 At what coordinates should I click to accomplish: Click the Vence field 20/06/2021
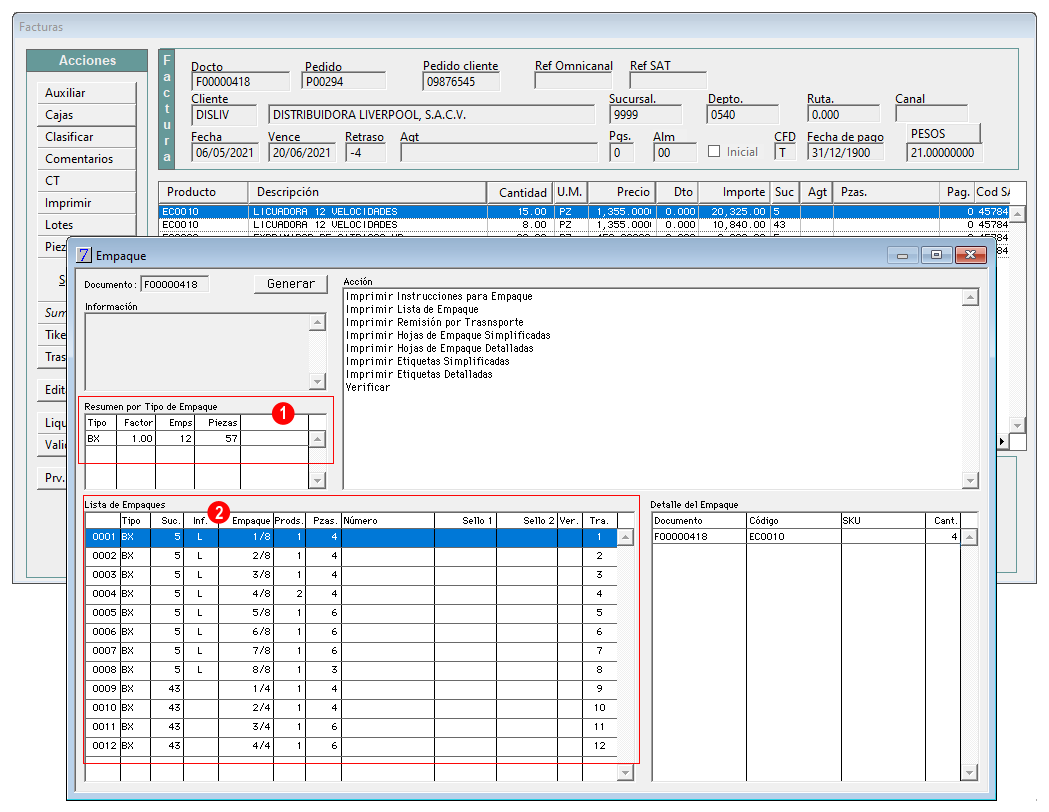pyautogui.click(x=302, y=153)
